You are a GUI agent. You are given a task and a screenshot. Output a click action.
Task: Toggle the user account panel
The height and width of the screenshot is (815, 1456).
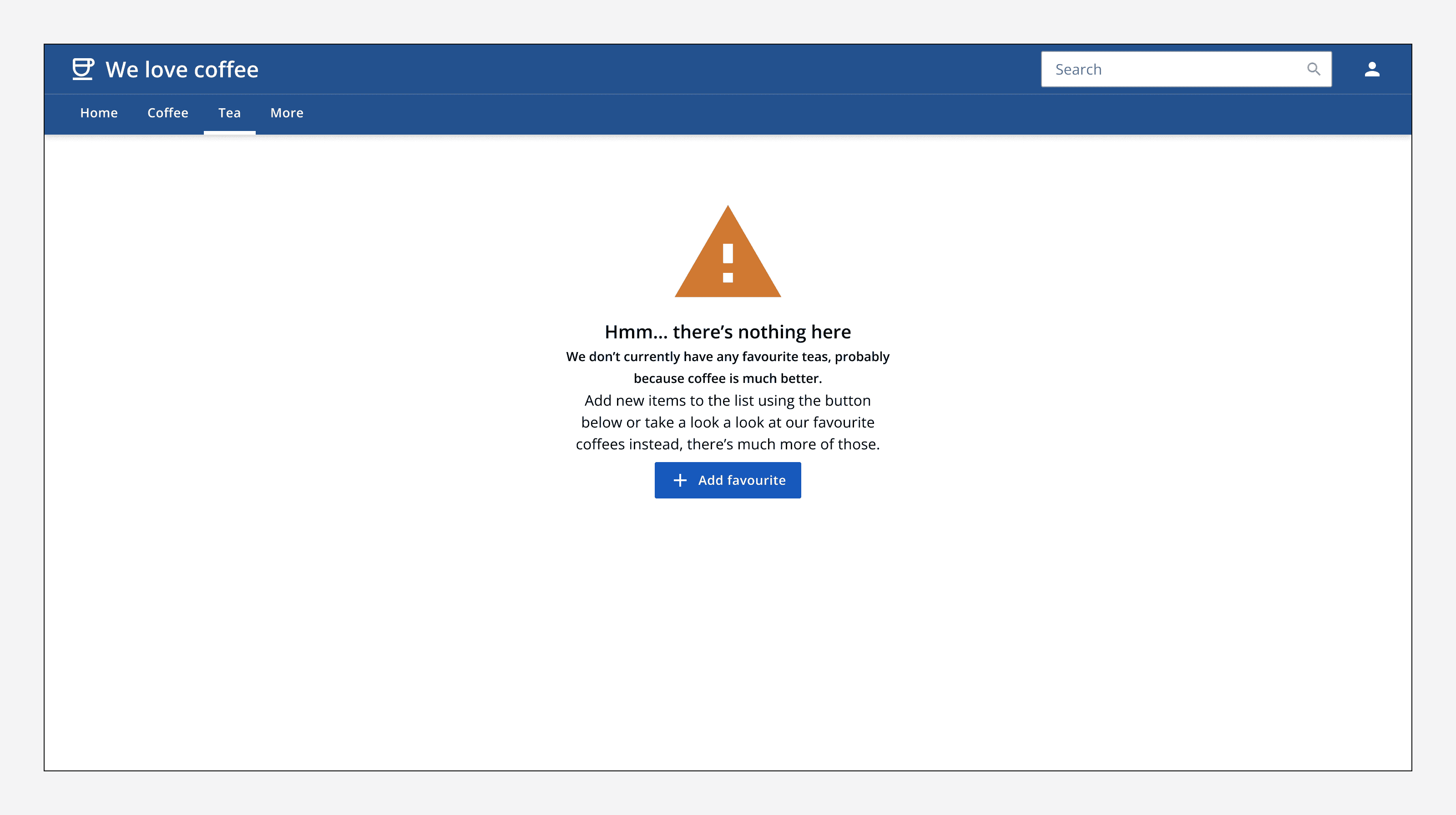tap(1372, 69)
